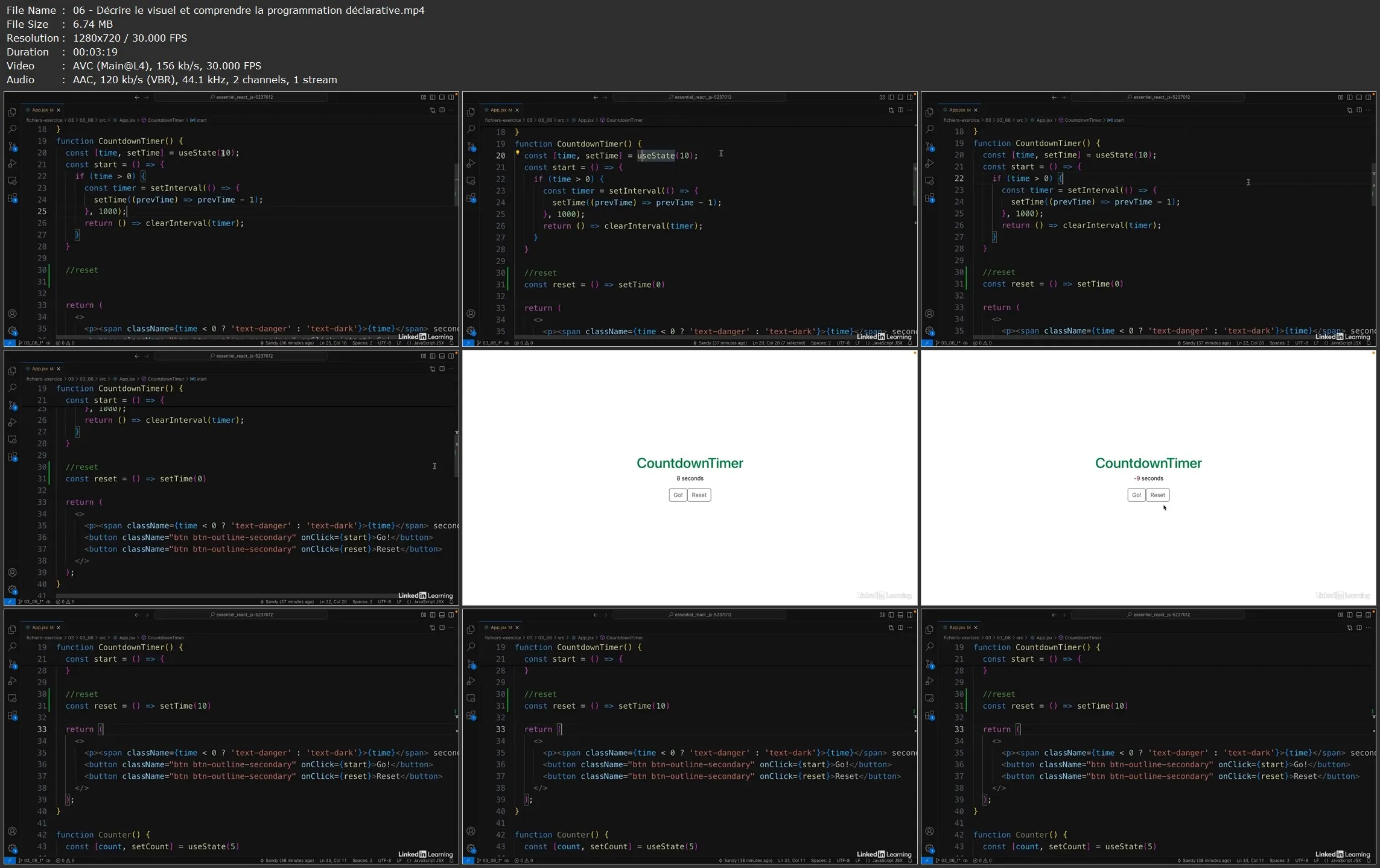Viewport: 1380px width, 868px height.
Task: Open Accounts icon in the '36 minutes ago' frame
Action: (x=12, y=314)
